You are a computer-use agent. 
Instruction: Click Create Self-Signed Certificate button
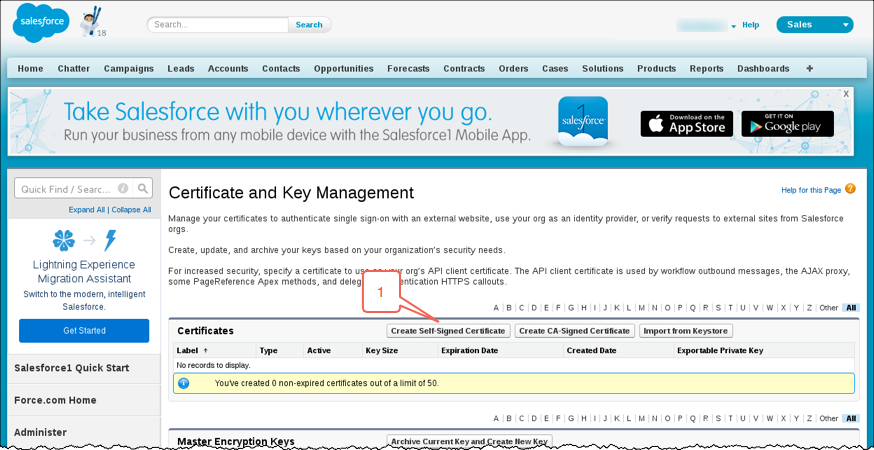[x=448, y=331]
